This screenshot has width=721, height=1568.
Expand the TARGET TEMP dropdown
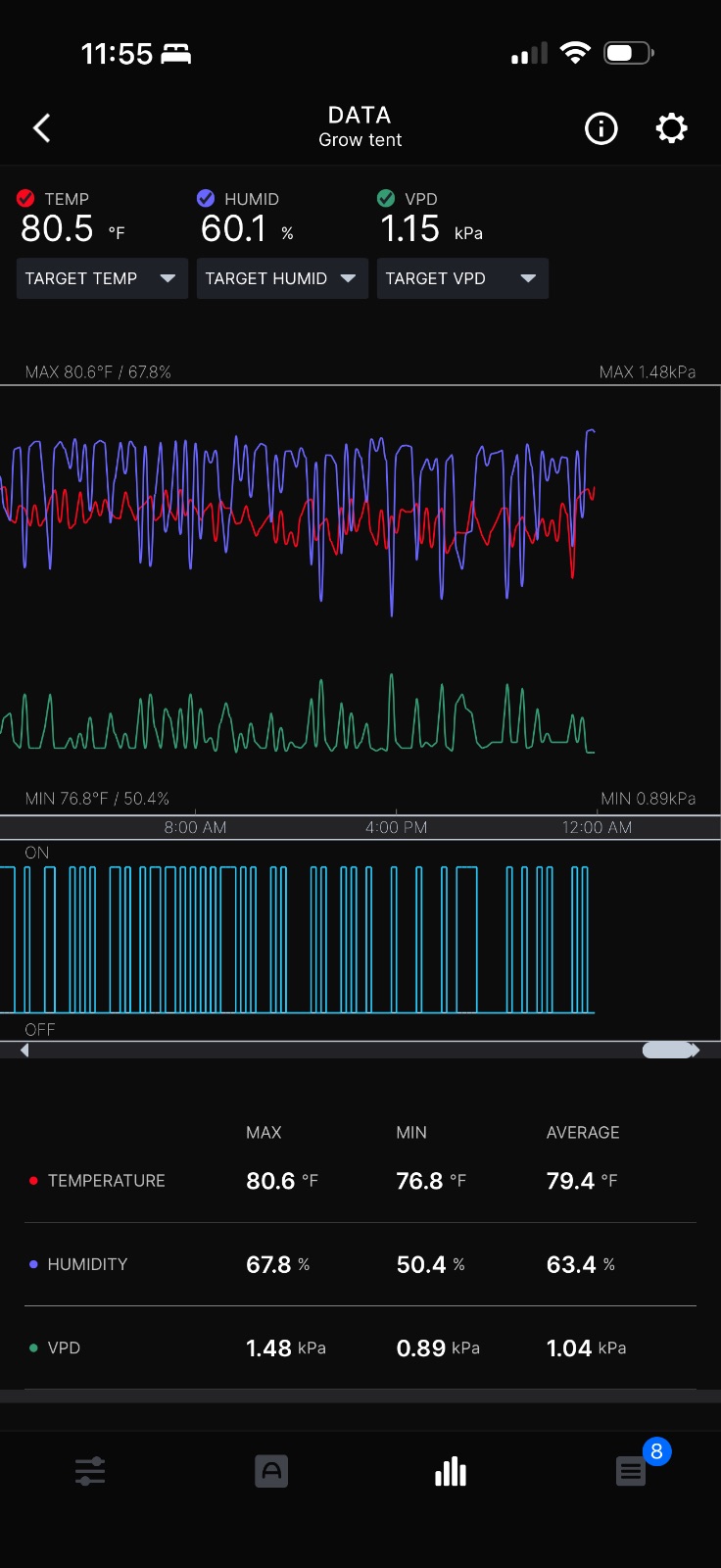pos(102,278)
